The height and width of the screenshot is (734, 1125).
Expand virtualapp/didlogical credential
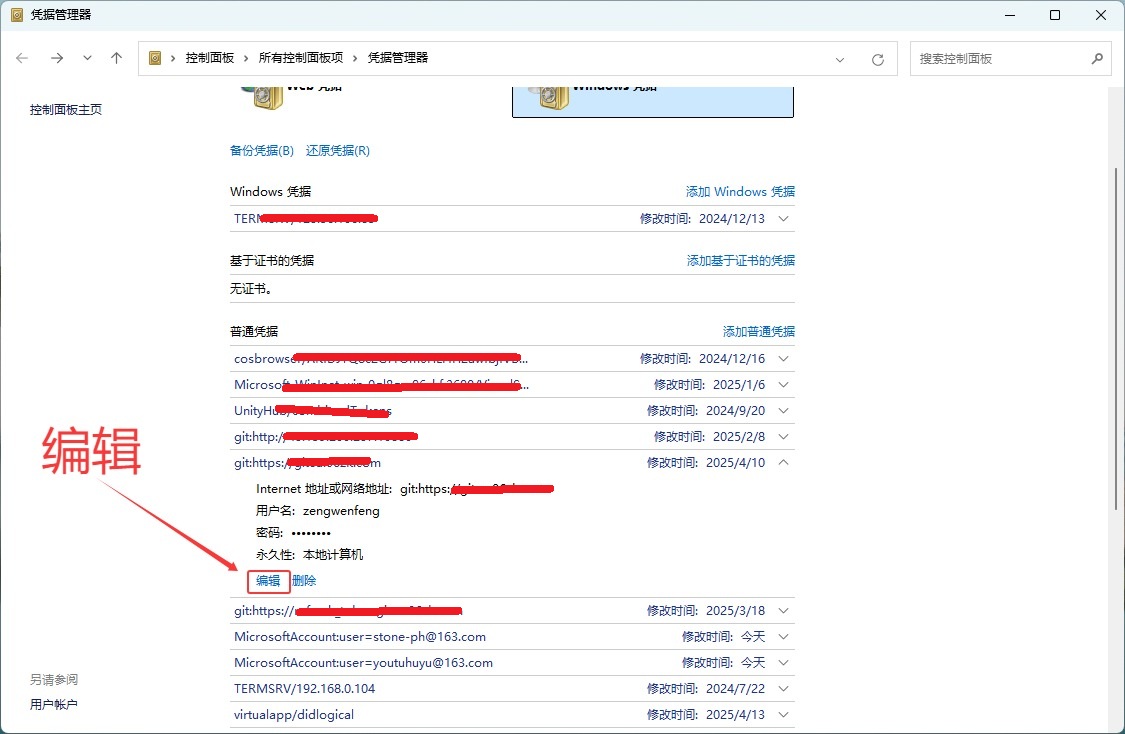783,715
